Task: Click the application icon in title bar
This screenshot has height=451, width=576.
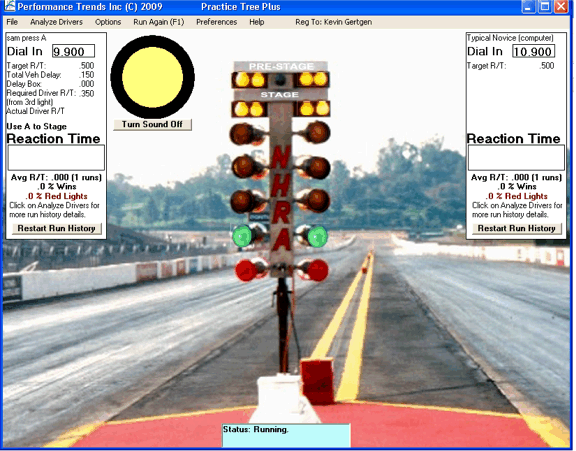Action: point(10,6)
